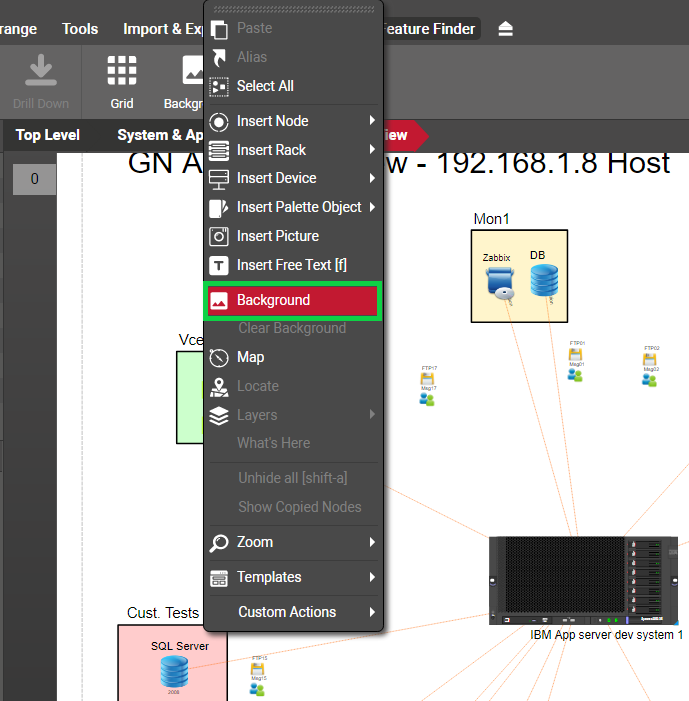Select the IBM App server rack image

(x=586, y=581)
